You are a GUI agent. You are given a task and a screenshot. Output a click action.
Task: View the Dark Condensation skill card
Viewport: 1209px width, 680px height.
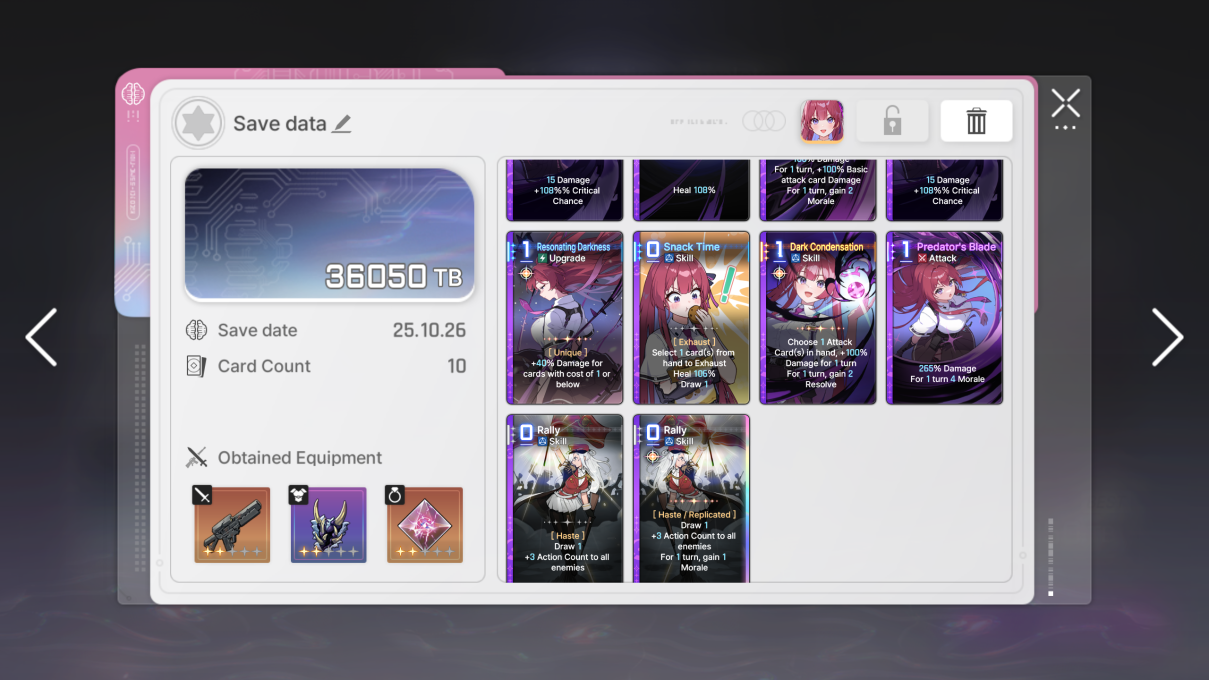818,318
